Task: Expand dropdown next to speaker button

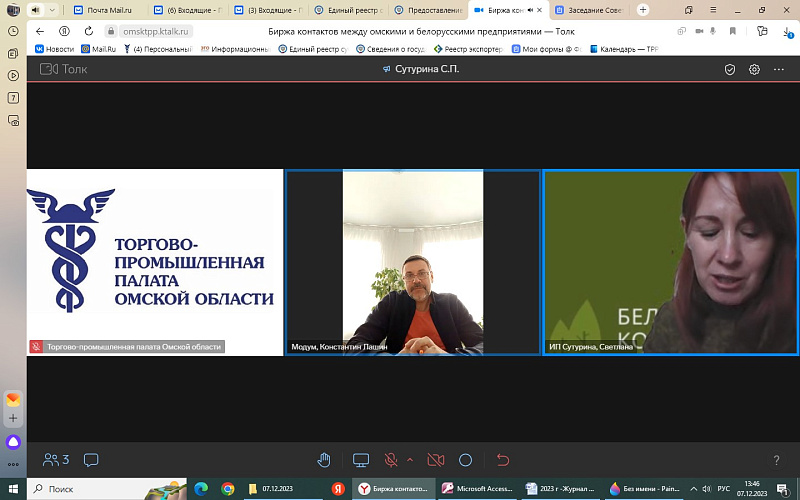Action: click(52, 10)
